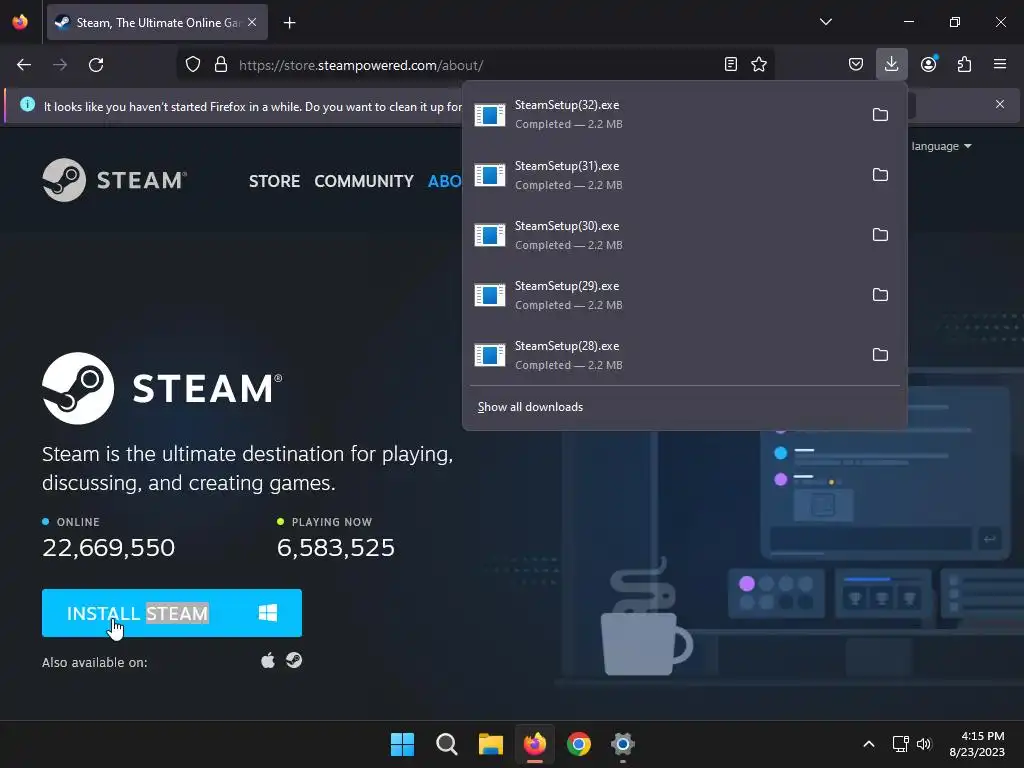Viewport: 1024px width, 768px height.
Task: Open the SteamSetup(30).exe download entry
Action: pyautogui.click(x=663, y=235)
